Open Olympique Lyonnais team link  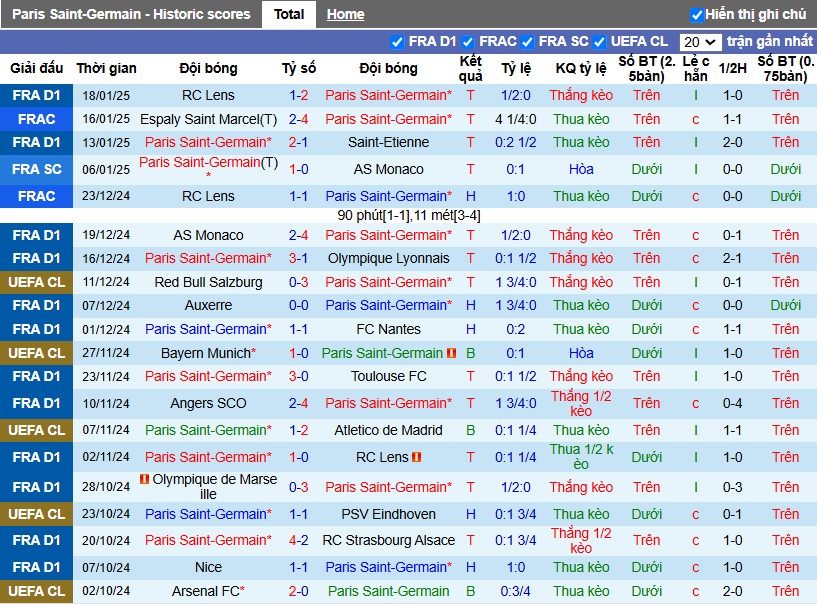pyautogui.click(x=388, y=258)
